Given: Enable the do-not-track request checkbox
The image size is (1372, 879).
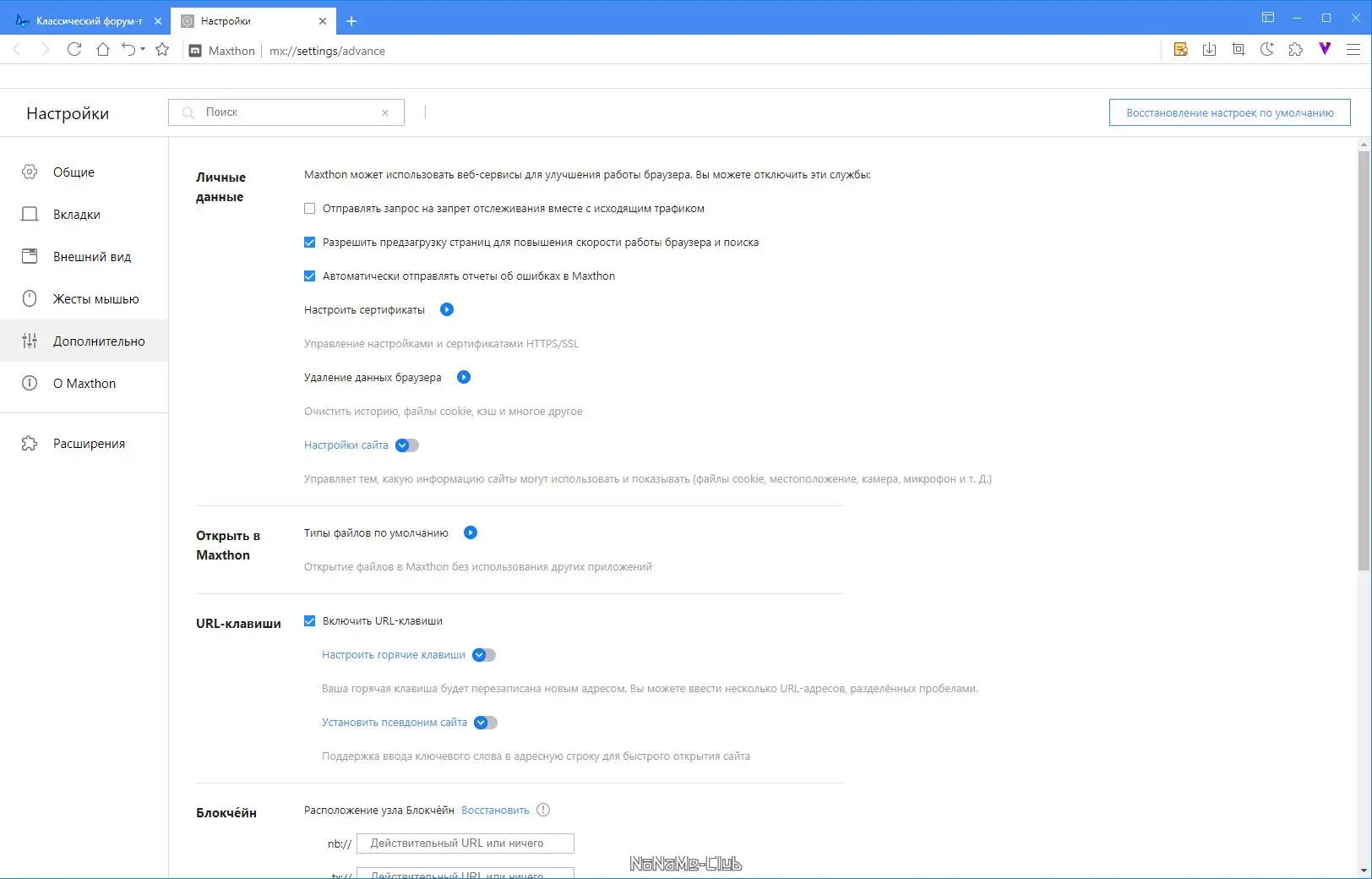Looking at the screenshot, I should [x=309, y=208].
